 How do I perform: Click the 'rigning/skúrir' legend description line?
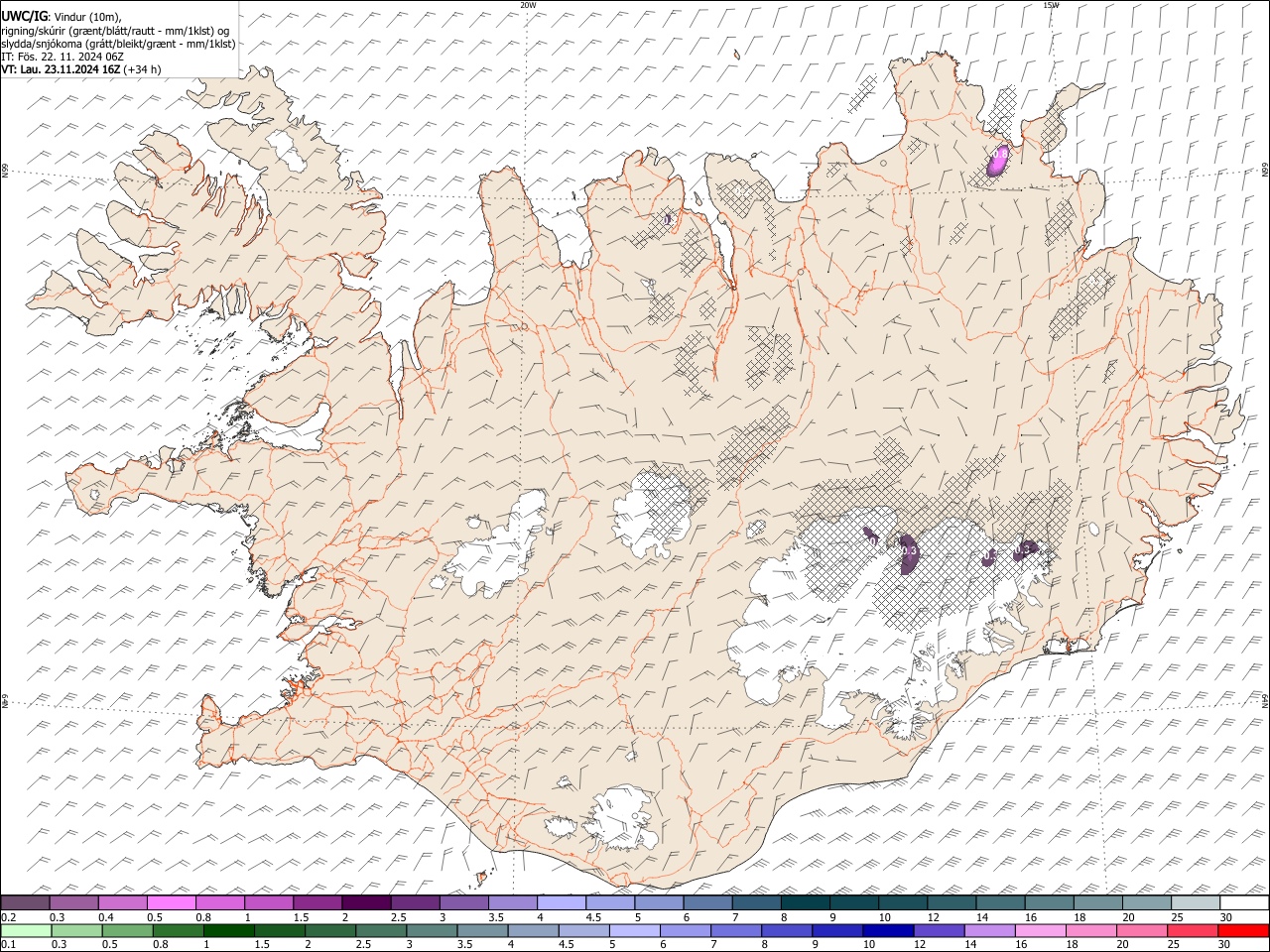[x=115, y=30]
